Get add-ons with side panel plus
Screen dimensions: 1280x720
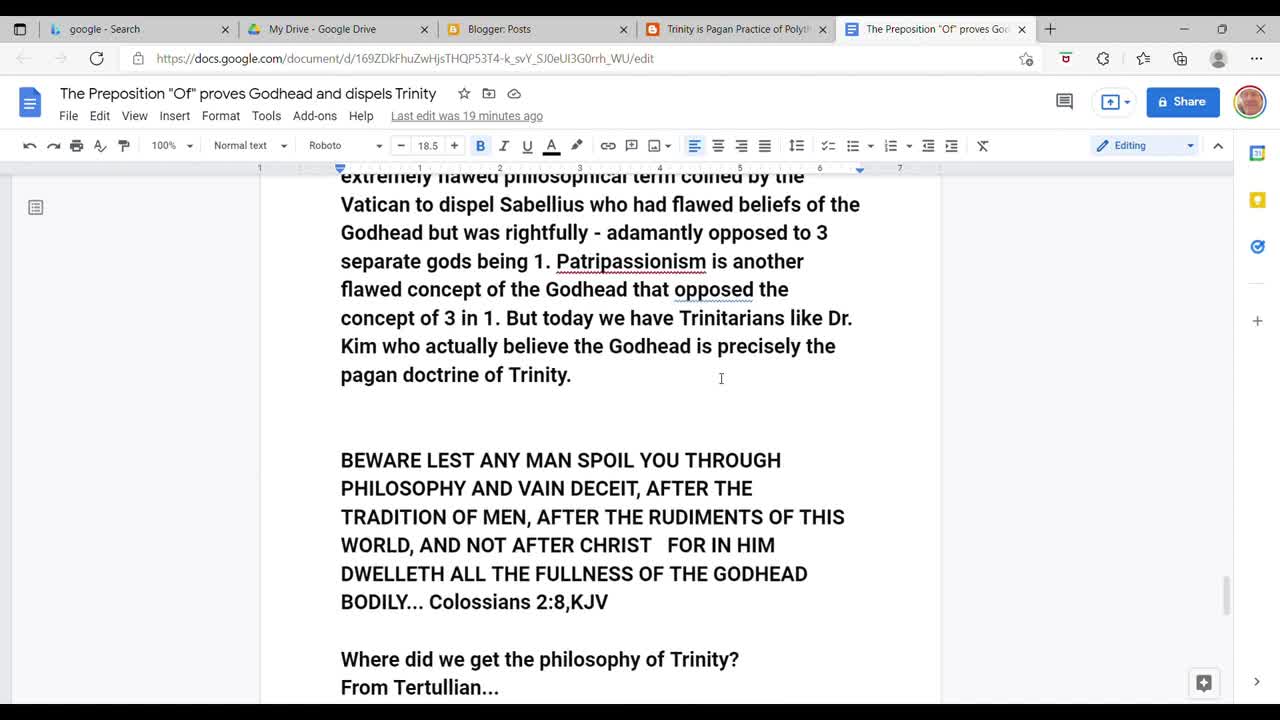[x=1258, y=321]
